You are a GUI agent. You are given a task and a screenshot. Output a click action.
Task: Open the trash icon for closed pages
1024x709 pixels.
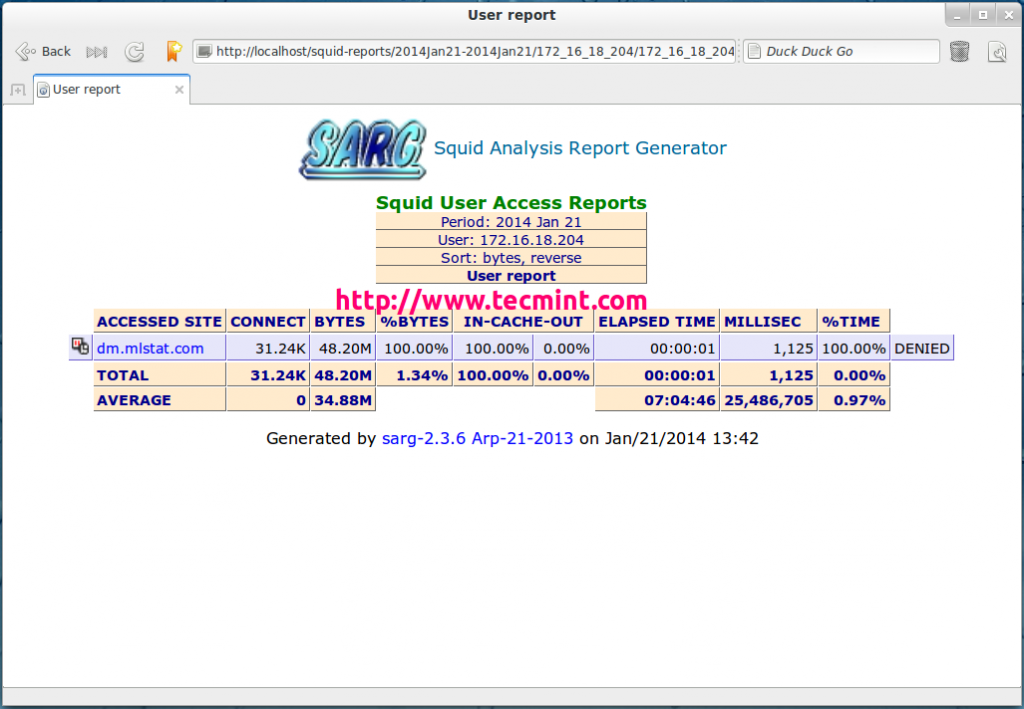tap(959, 51)
